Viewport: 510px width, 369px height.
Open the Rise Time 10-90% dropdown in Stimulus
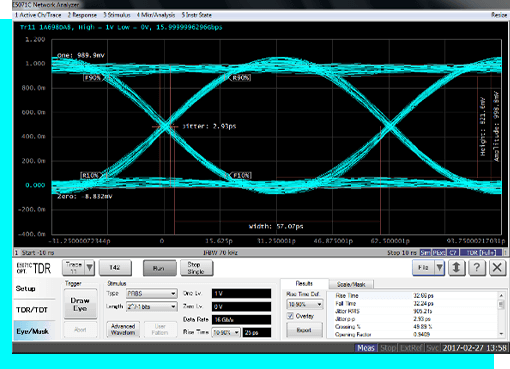tap(226, 332)
